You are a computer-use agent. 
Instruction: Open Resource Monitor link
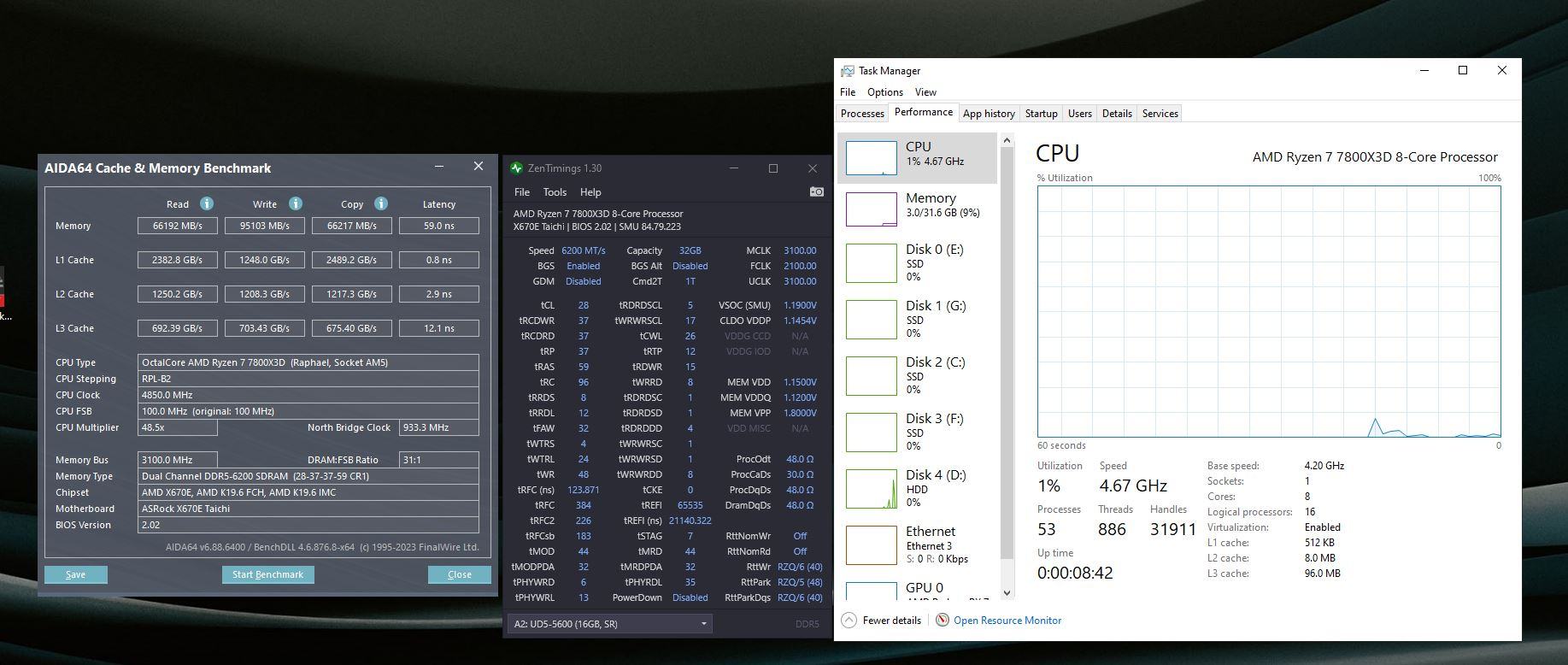click(x=1007, y=621)
